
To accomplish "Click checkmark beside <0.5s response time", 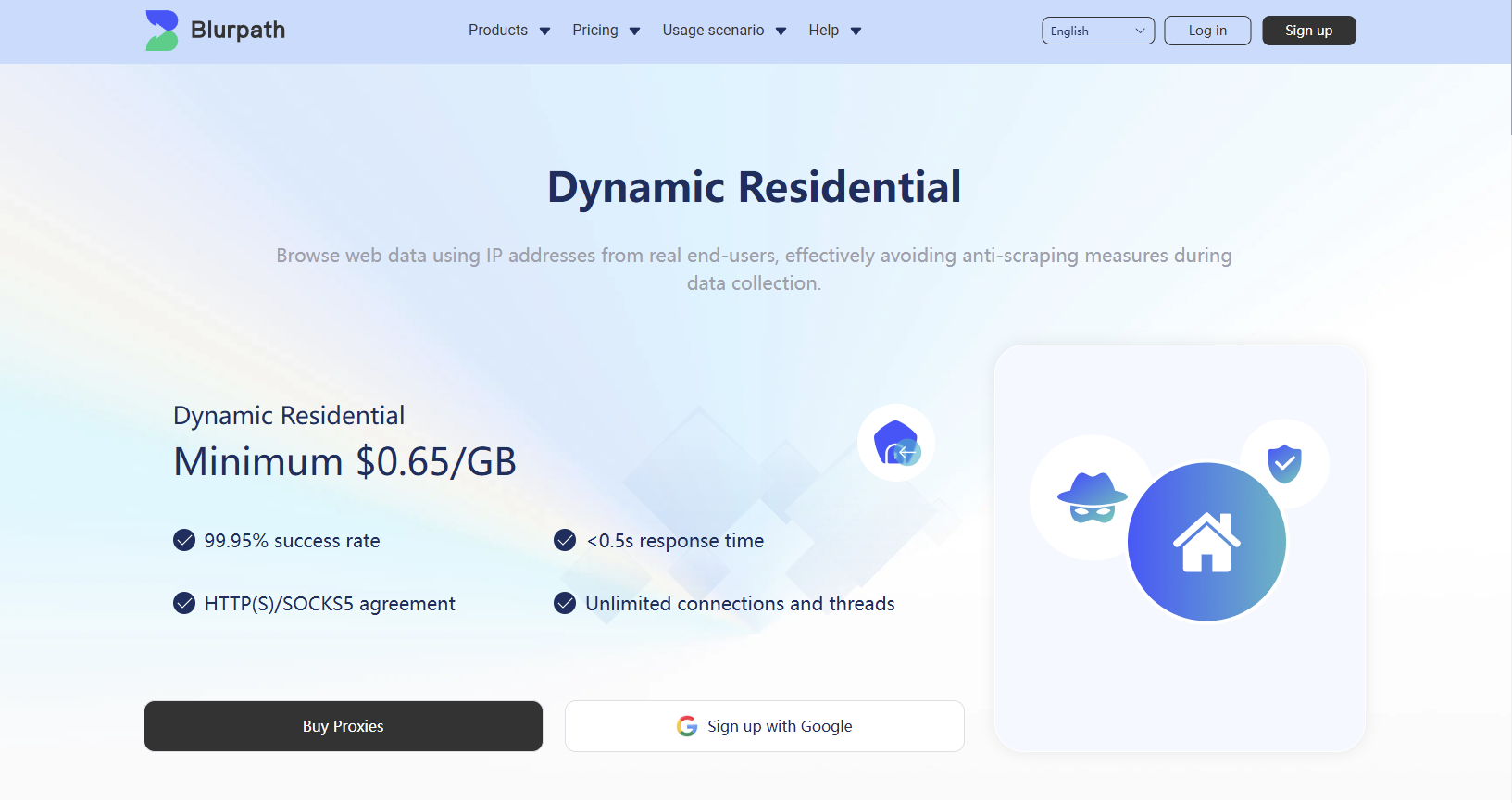I will point(565,540).
